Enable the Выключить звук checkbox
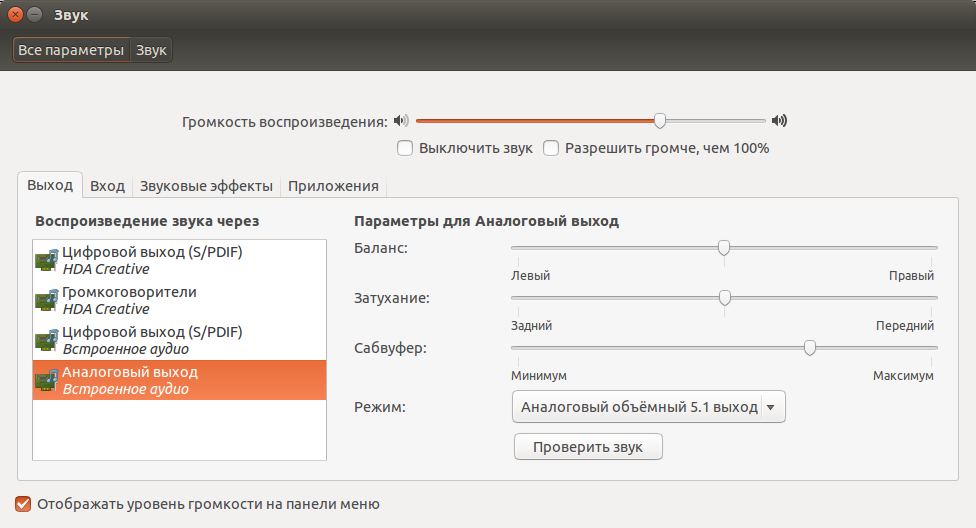 (405, 148)
